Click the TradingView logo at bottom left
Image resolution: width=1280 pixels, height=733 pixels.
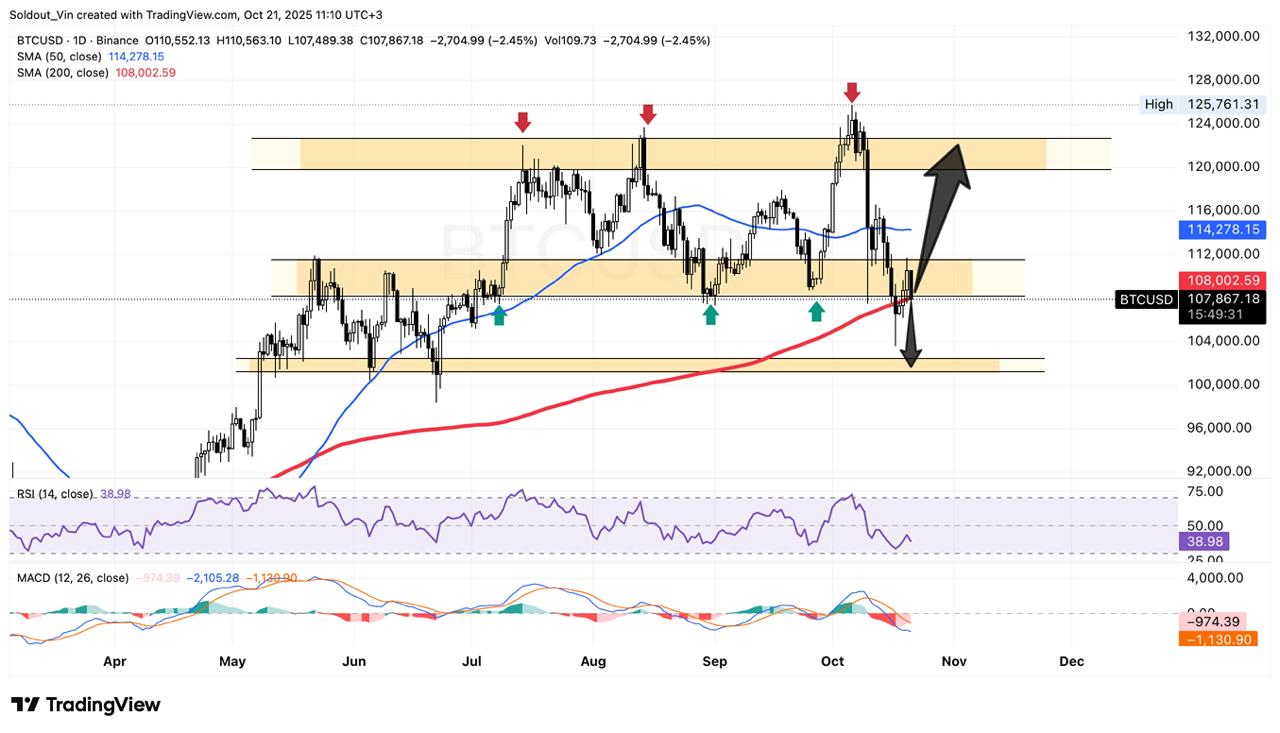pos(85,704)
